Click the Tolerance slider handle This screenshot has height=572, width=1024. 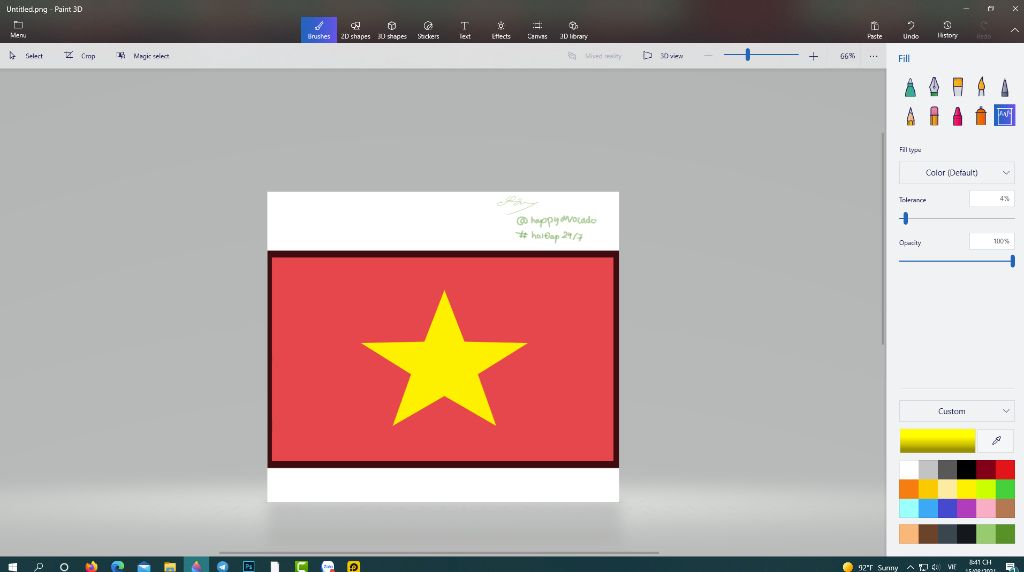pyautogui.click(x=905, y=219)
